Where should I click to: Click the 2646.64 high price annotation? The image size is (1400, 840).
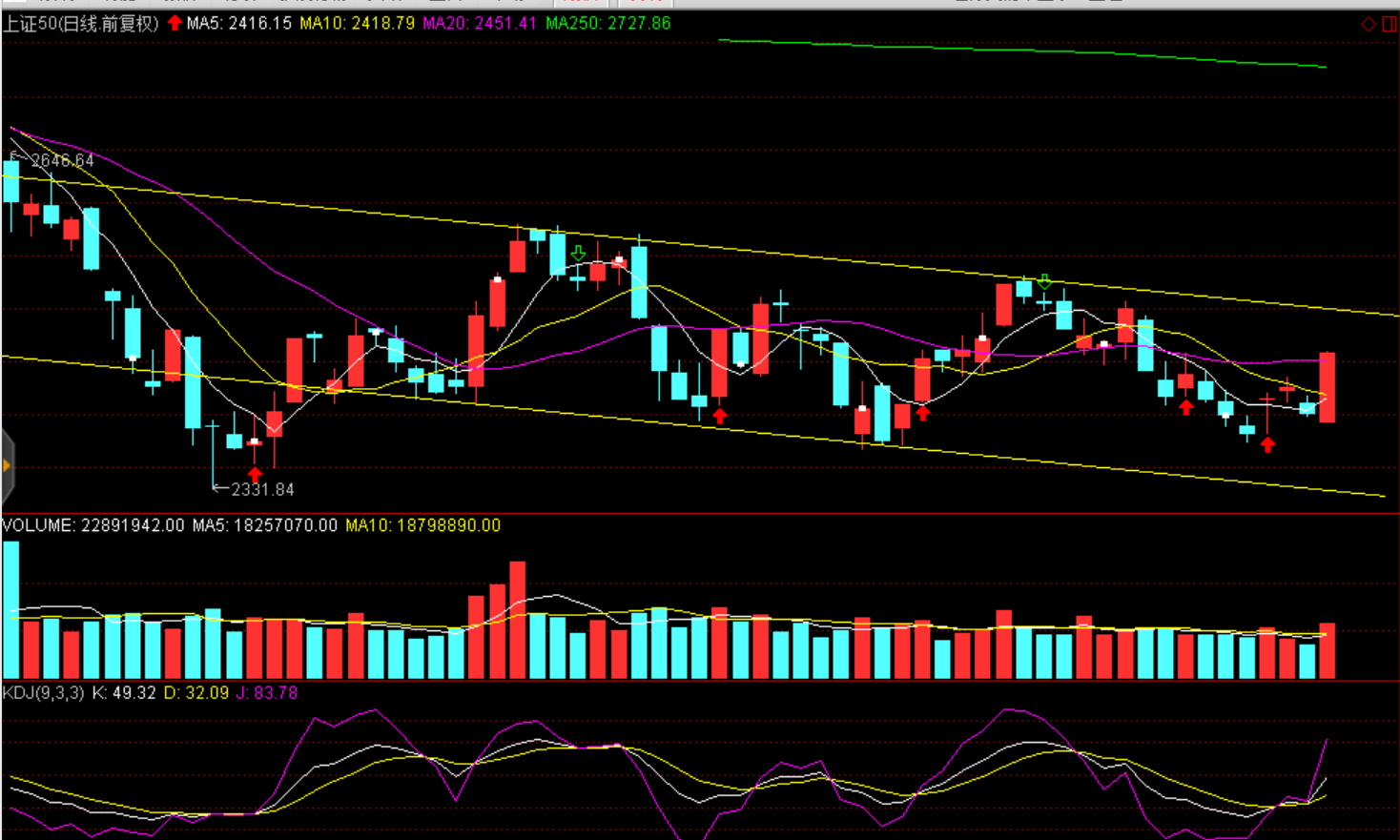[62, 160]
